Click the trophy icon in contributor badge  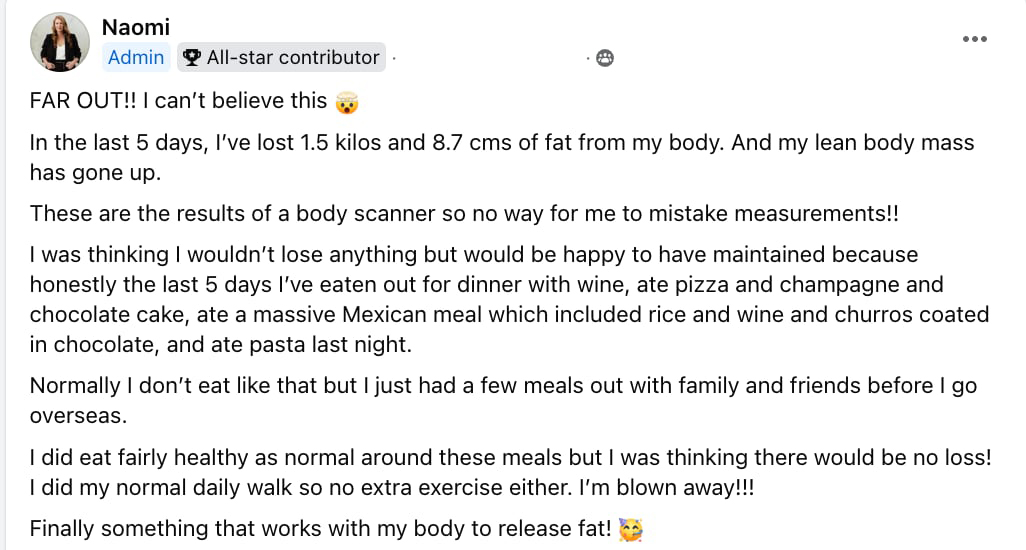193,58
